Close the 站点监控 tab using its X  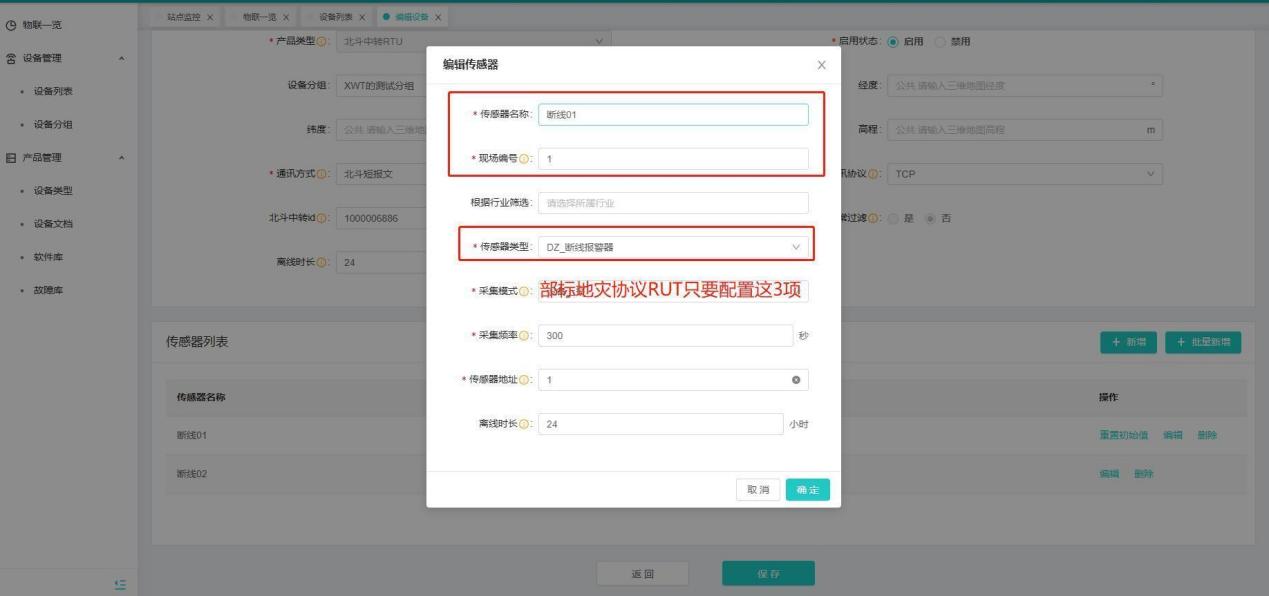coord(209,18)
